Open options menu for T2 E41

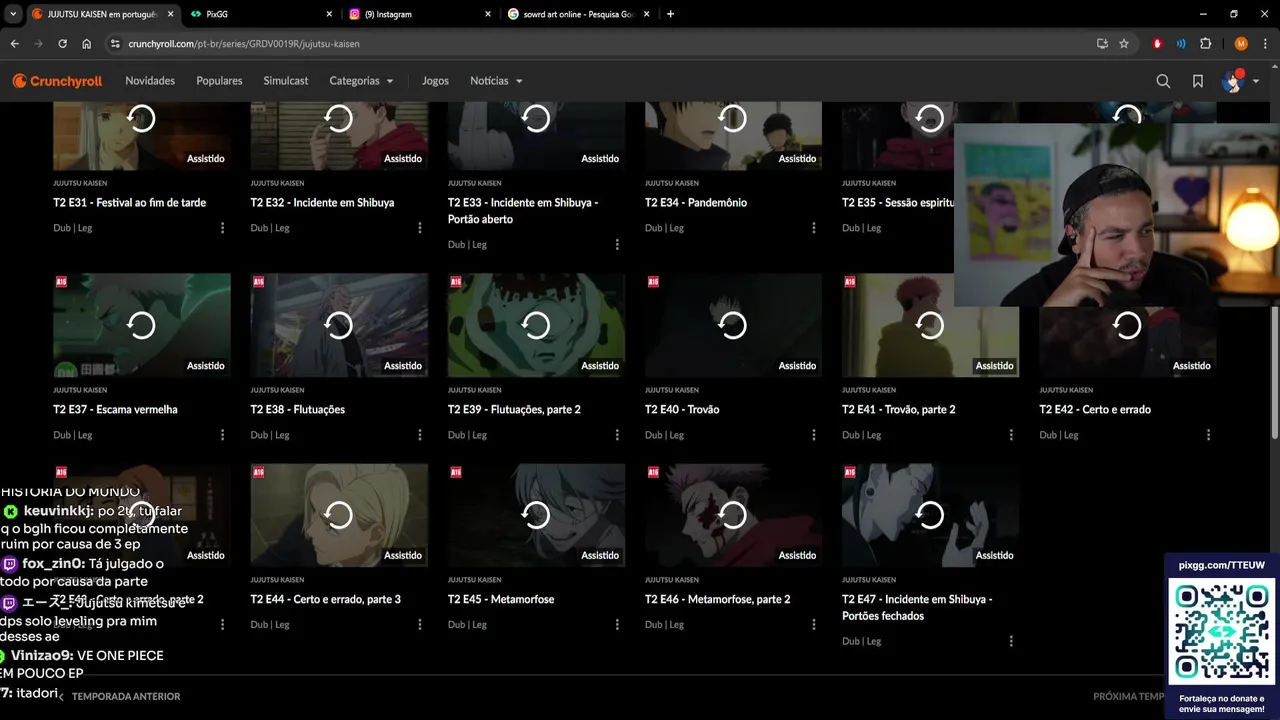1010,435
